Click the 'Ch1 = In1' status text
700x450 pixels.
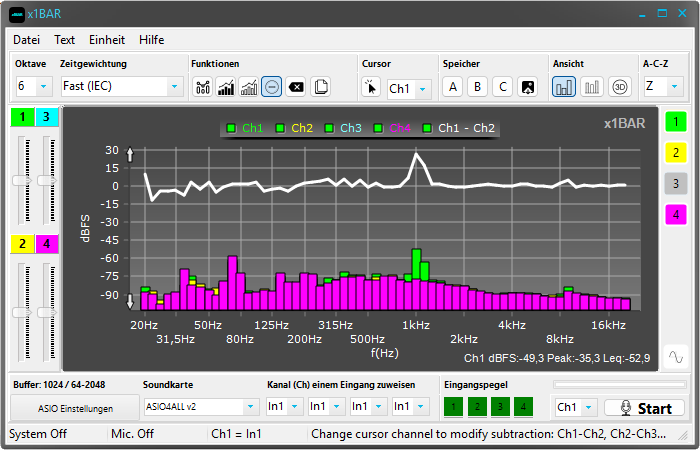(x=237, y=434)
